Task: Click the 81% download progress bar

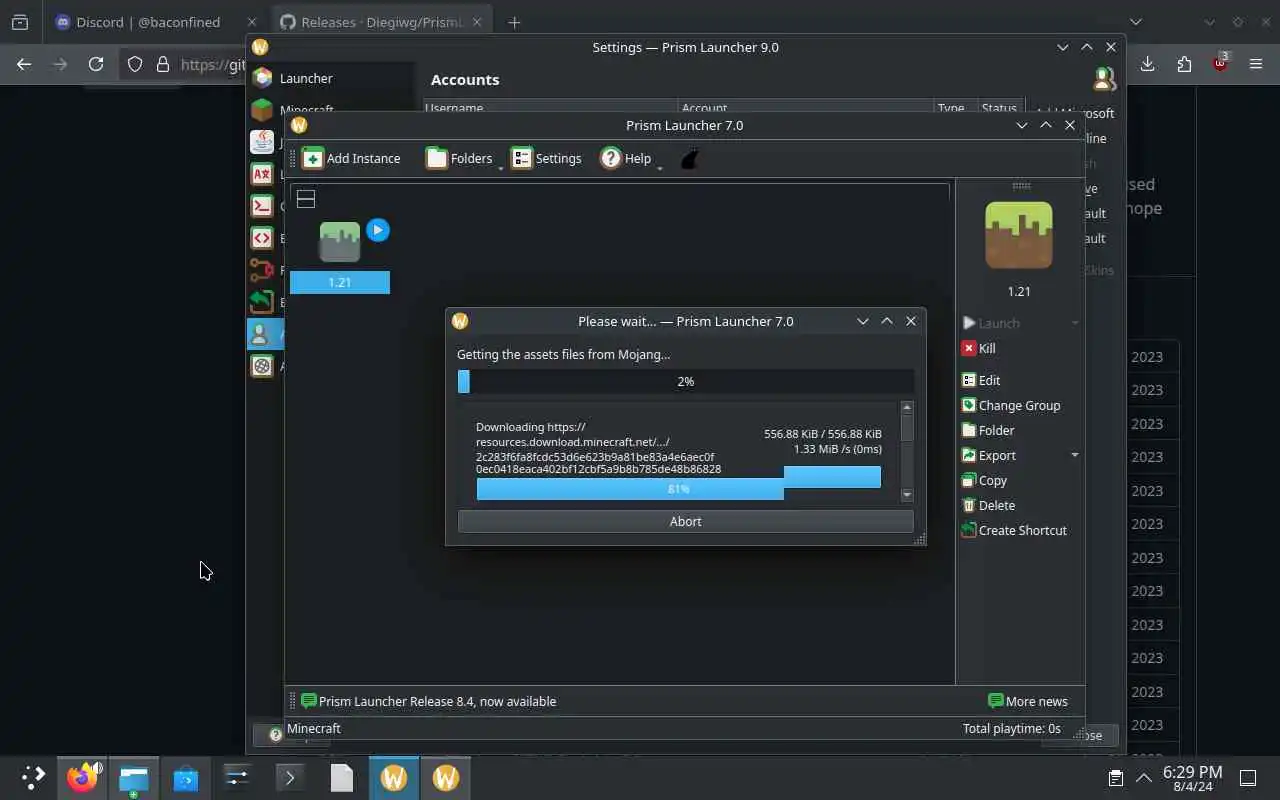Action: pos(679,489)
